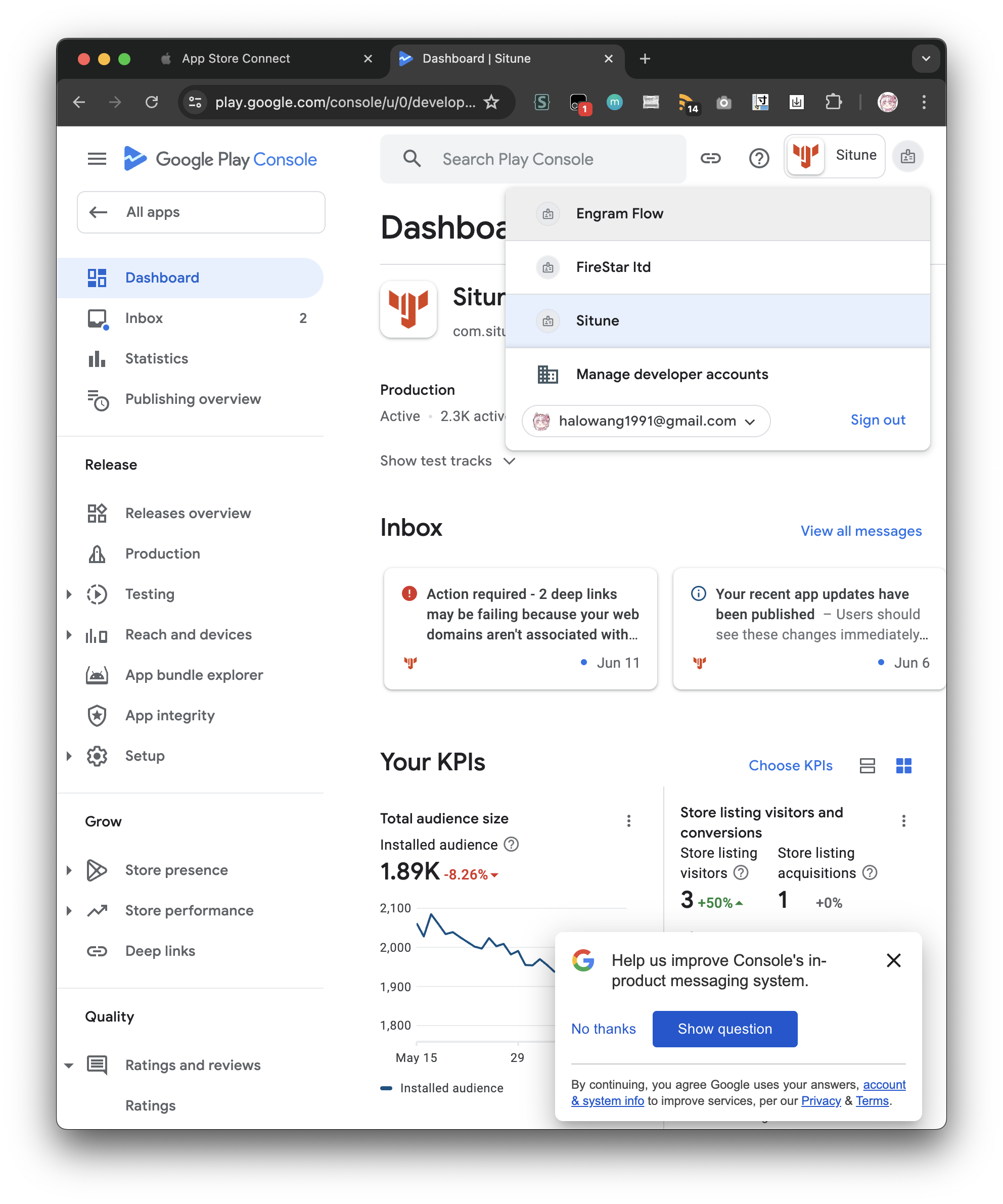
Task: Open Manage developer accounts
Action: click(x=717, y=375)
